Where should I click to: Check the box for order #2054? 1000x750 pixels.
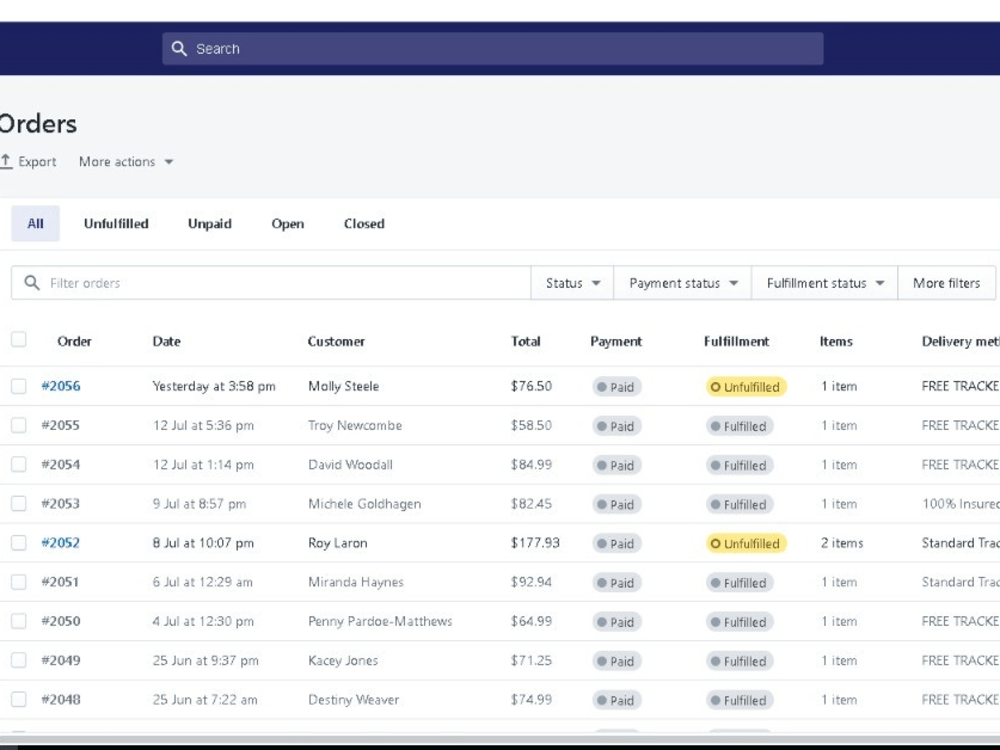coord(18,464)
